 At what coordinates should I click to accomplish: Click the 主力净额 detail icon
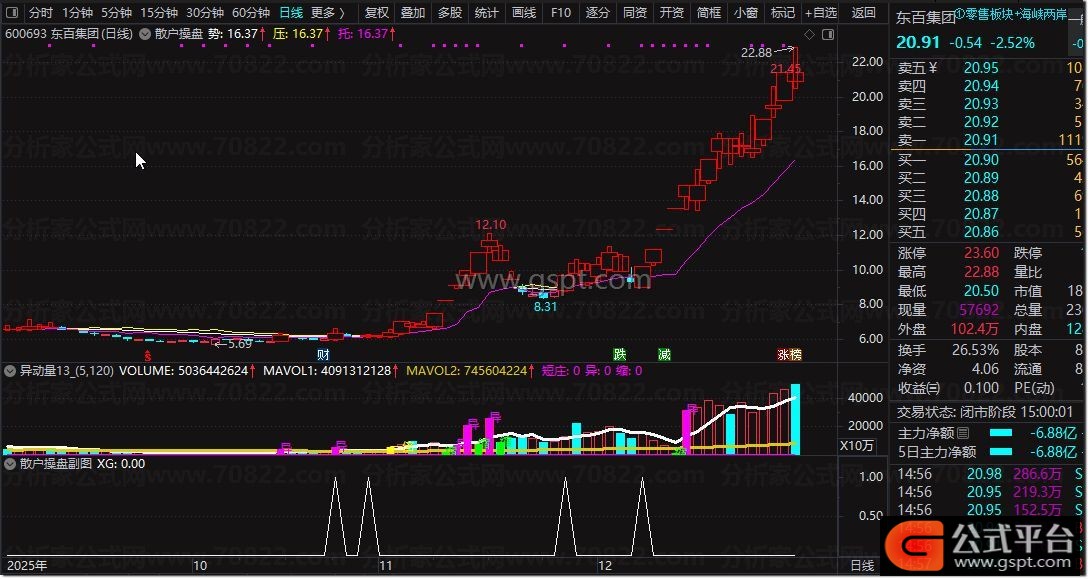pyautogui.click(x=963, y=433)
